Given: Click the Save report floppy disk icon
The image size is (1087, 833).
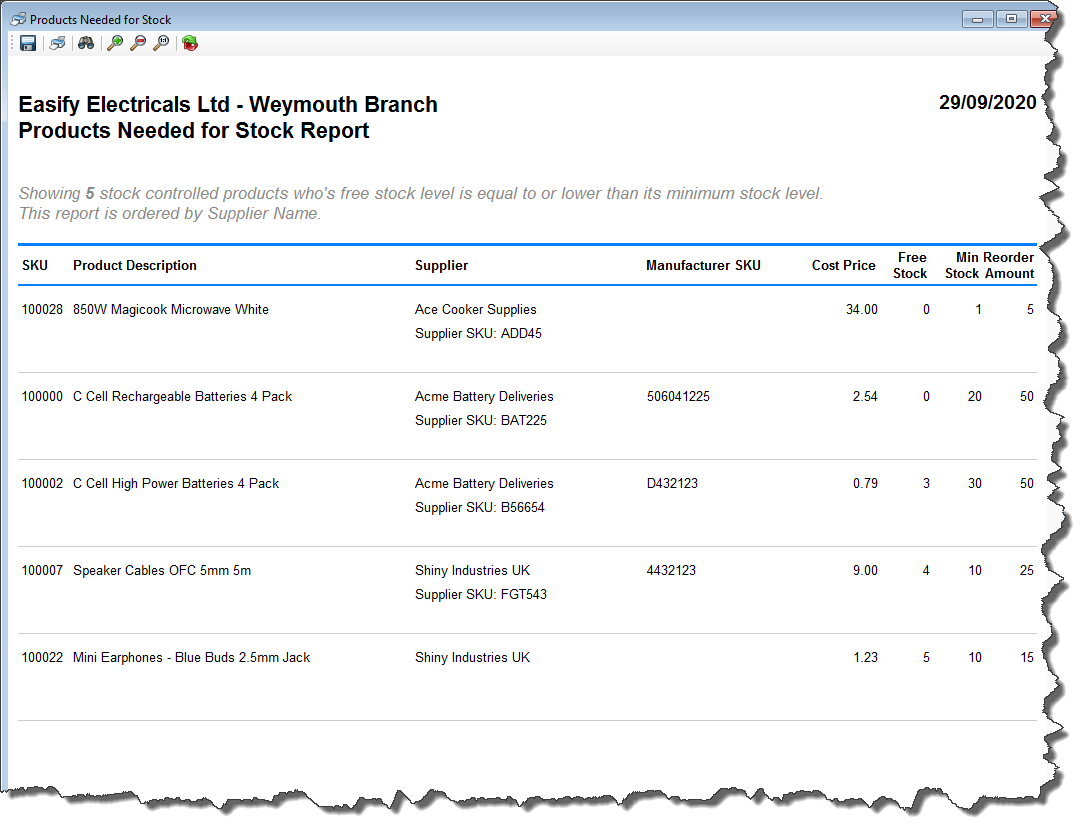Looking at the screenshot, I should pyautogui.click(x=28, y=43).
